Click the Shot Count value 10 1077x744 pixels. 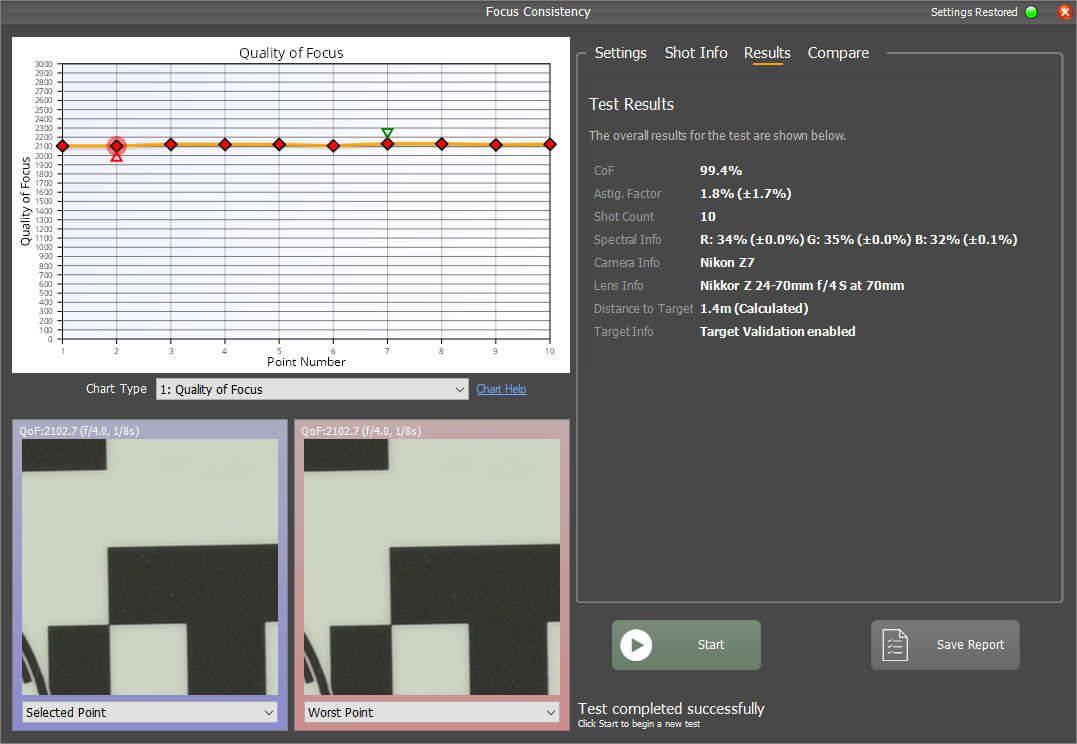click(x=707, y=217)
